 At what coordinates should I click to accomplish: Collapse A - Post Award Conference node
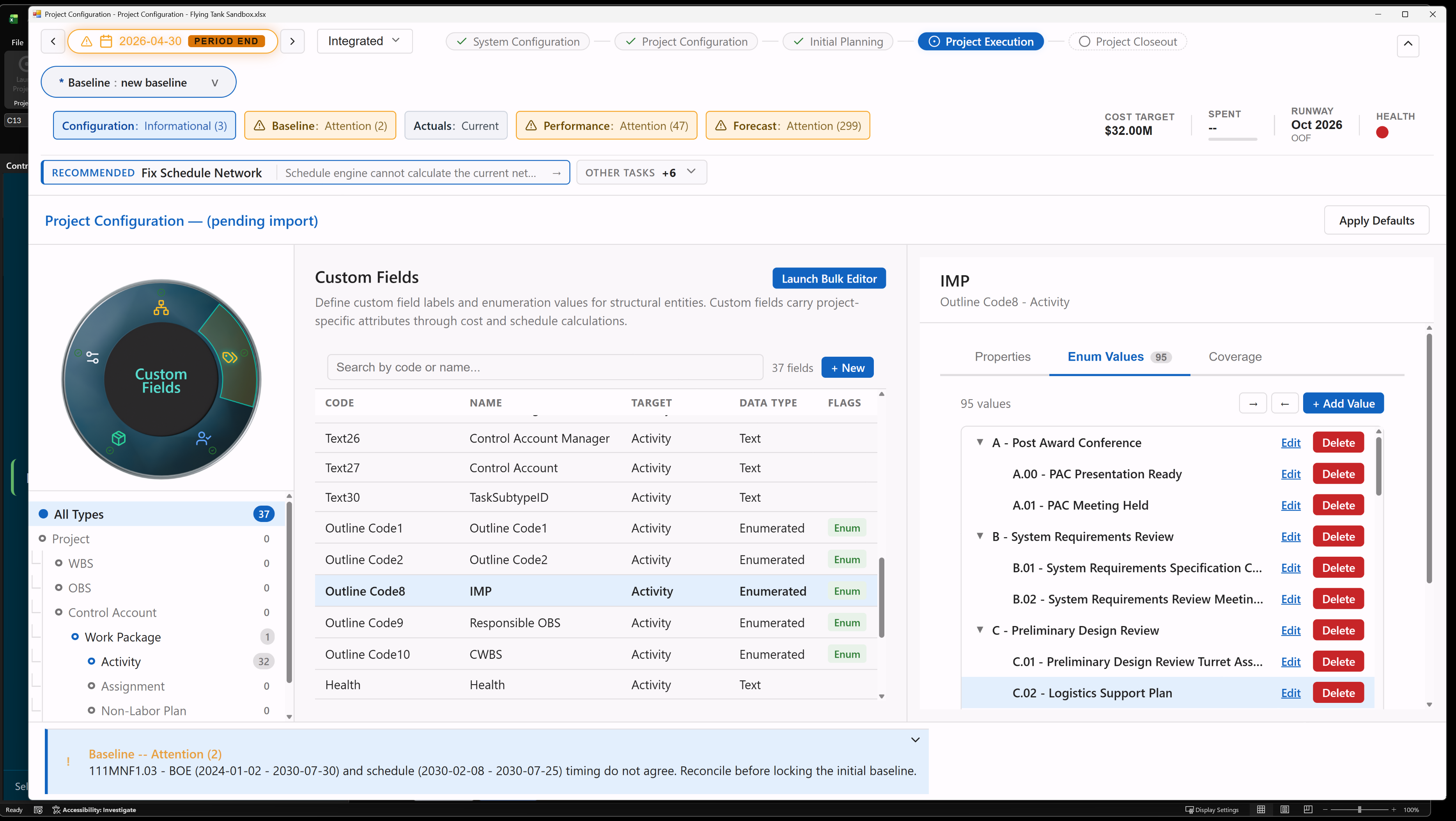pyautogui.click(x=980, y=442)
